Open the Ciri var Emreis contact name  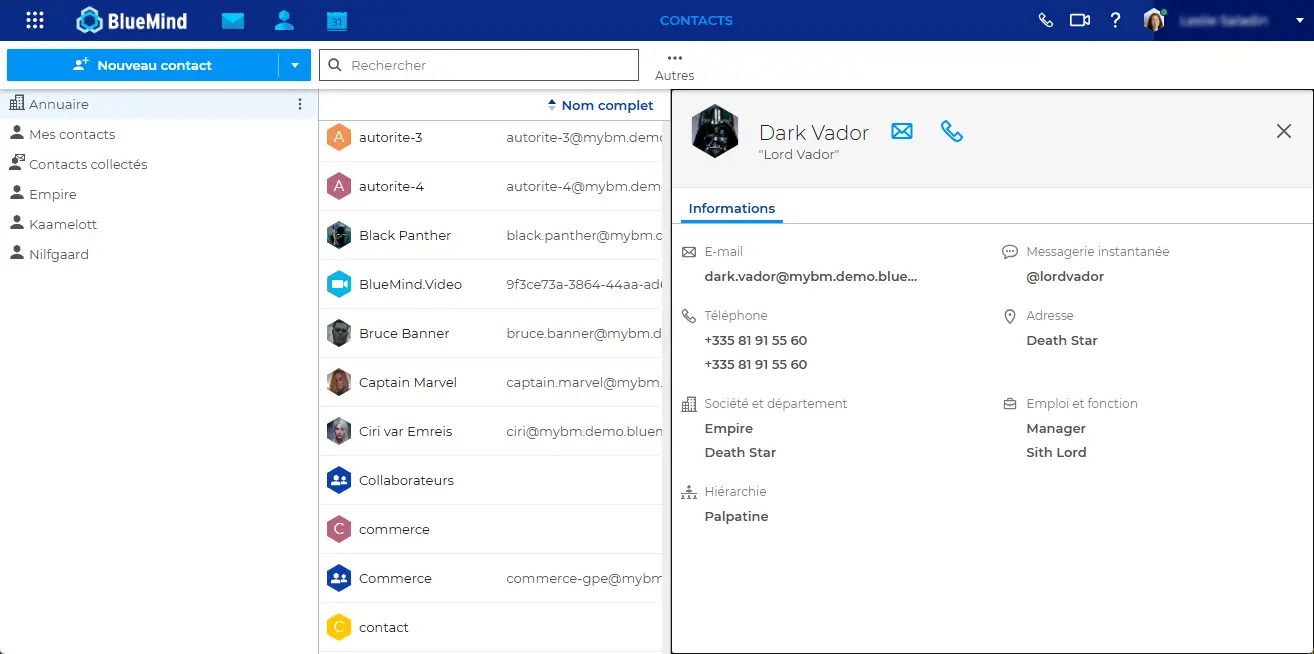[405, 431]
